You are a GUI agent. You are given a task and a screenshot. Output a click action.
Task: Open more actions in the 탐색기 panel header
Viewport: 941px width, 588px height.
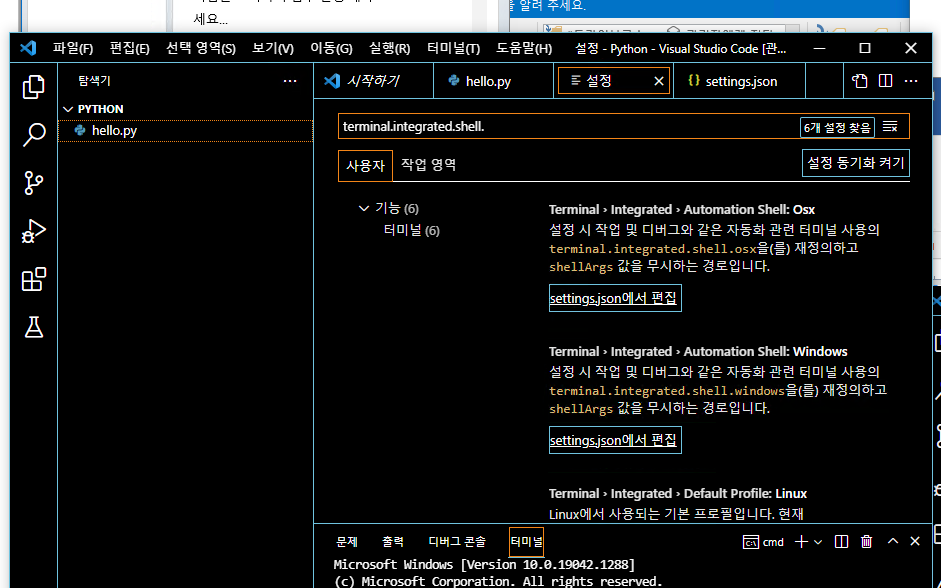(290, 81)
